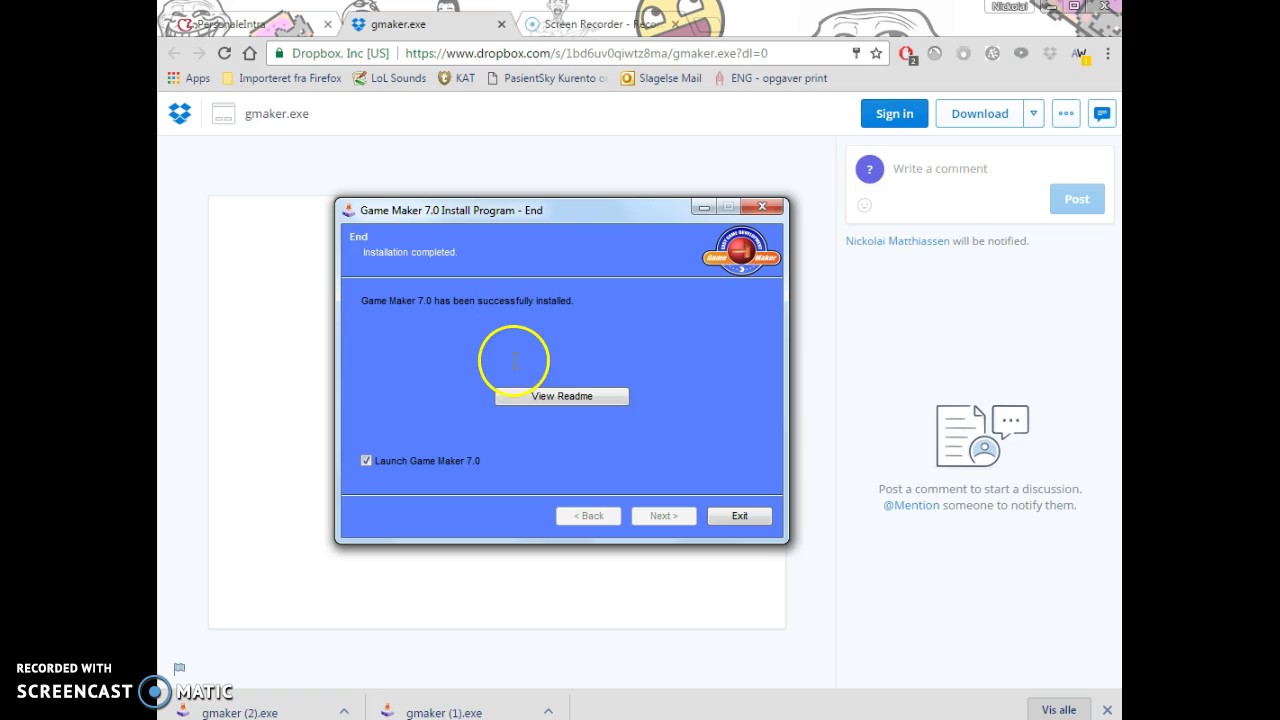Click the browser address bar URL
This screenshot has width=1280, height=720.
586,53
